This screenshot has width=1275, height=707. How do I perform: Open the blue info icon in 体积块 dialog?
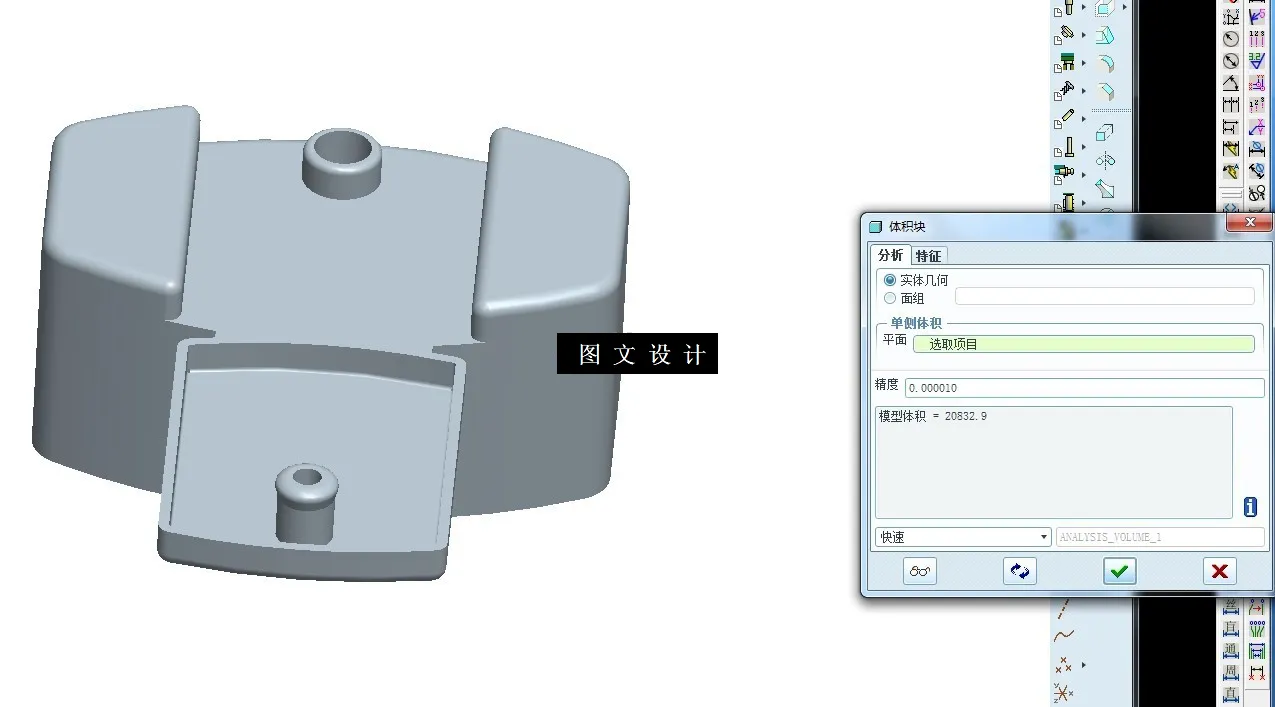pyautogui.click(x=1250, y=507)
